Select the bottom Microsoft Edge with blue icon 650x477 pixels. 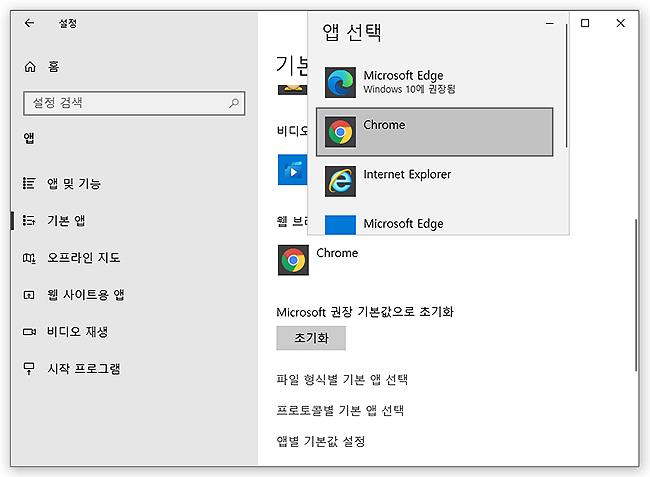point(434,223)
